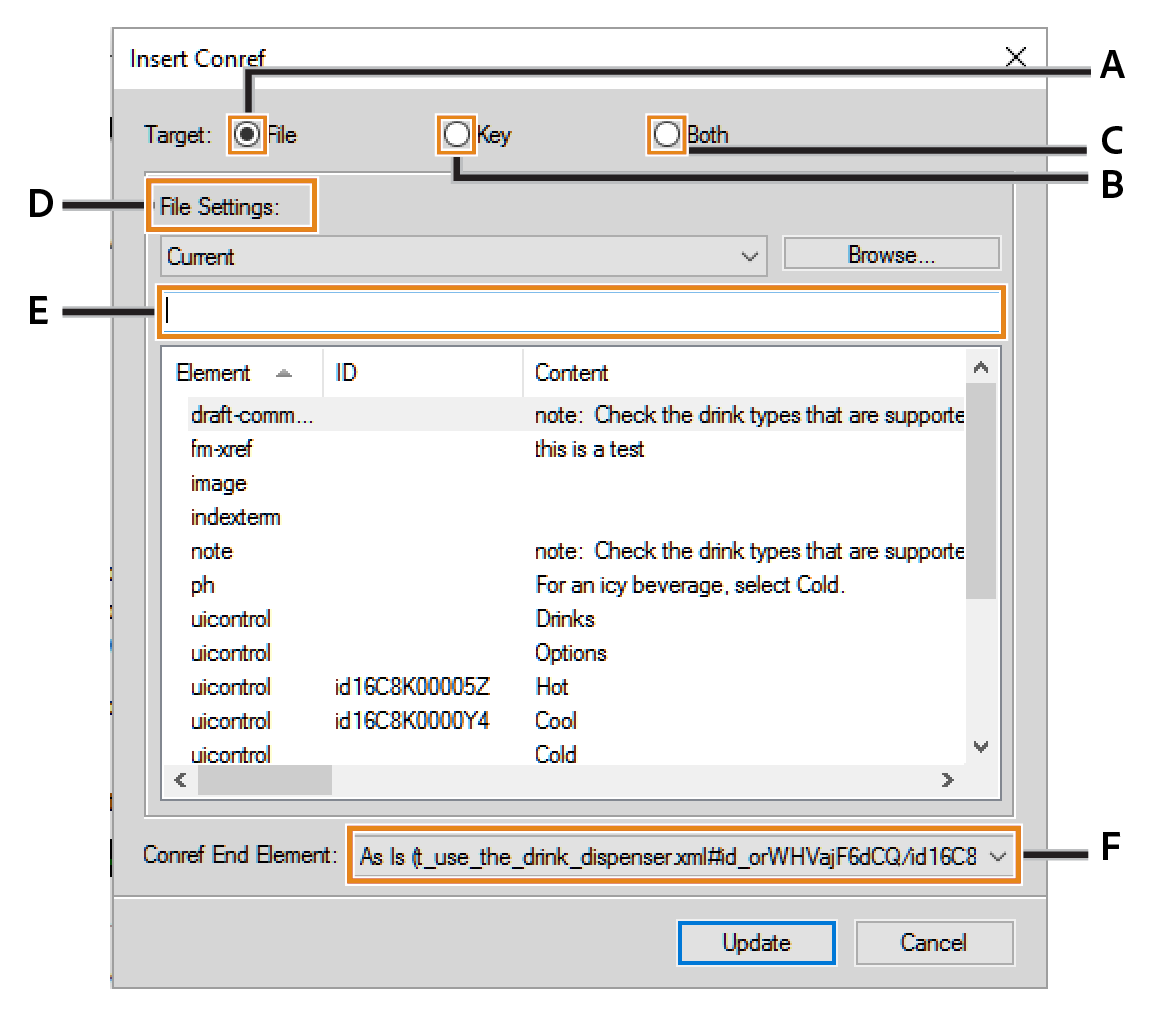Select the Key target radio button
Viewport: 1167px width, 1017px height.
click(456, 133)
